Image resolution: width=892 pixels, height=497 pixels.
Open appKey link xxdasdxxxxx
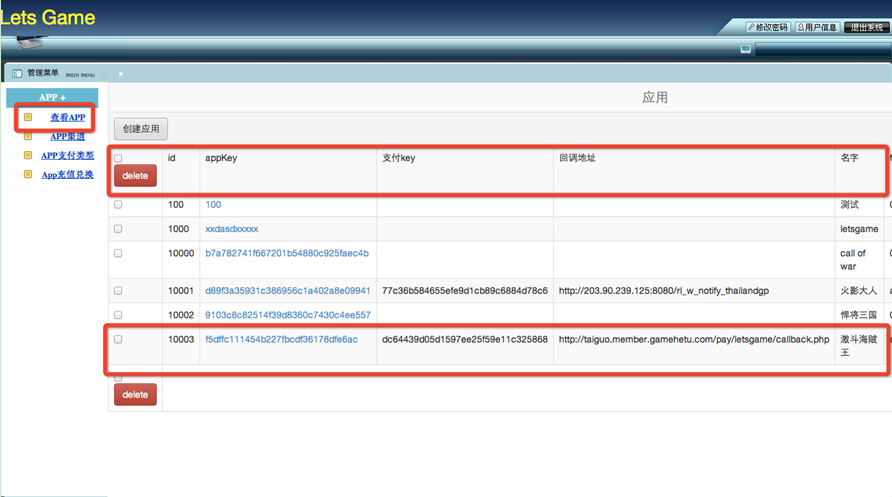coord(231,229)
